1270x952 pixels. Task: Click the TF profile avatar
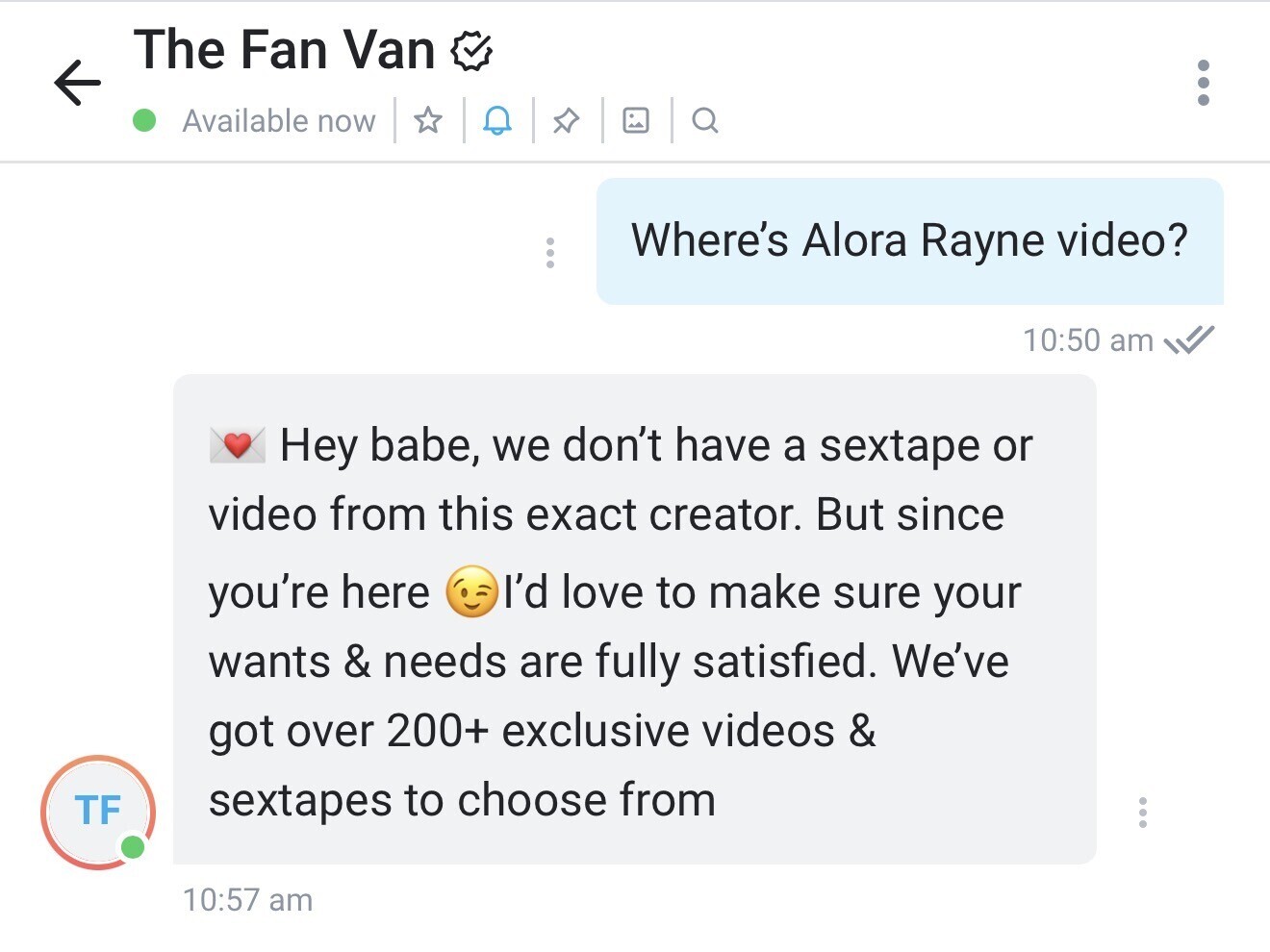[x=98, y=812]
